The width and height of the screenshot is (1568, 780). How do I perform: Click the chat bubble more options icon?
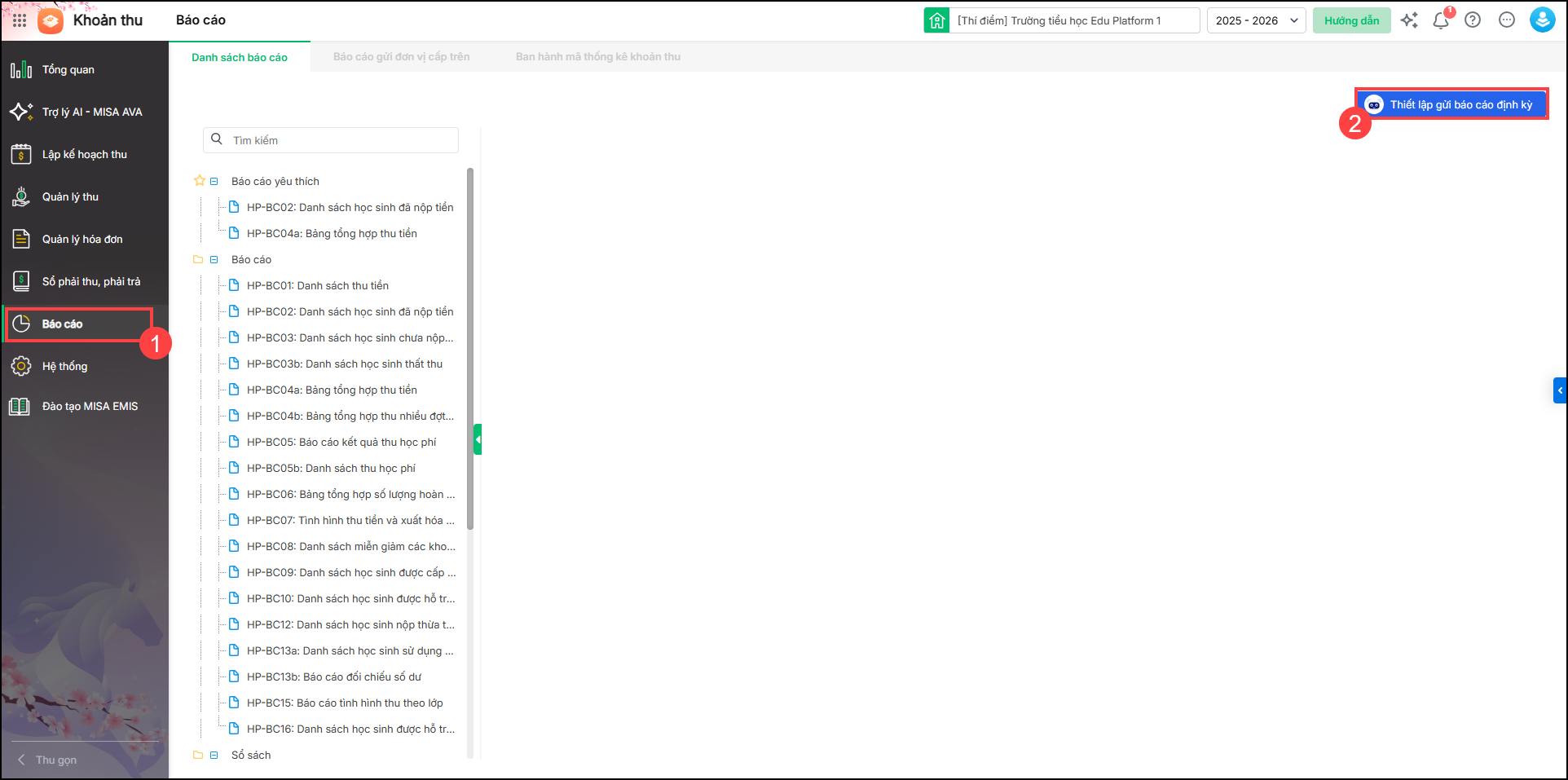1507,20
